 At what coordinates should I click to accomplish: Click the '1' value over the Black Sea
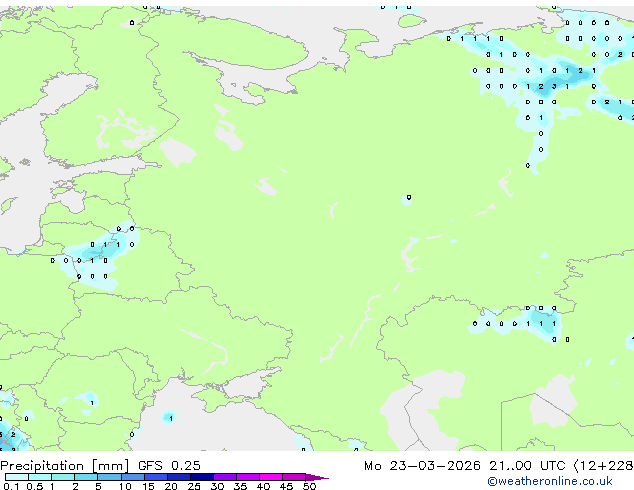click(171, 418)
